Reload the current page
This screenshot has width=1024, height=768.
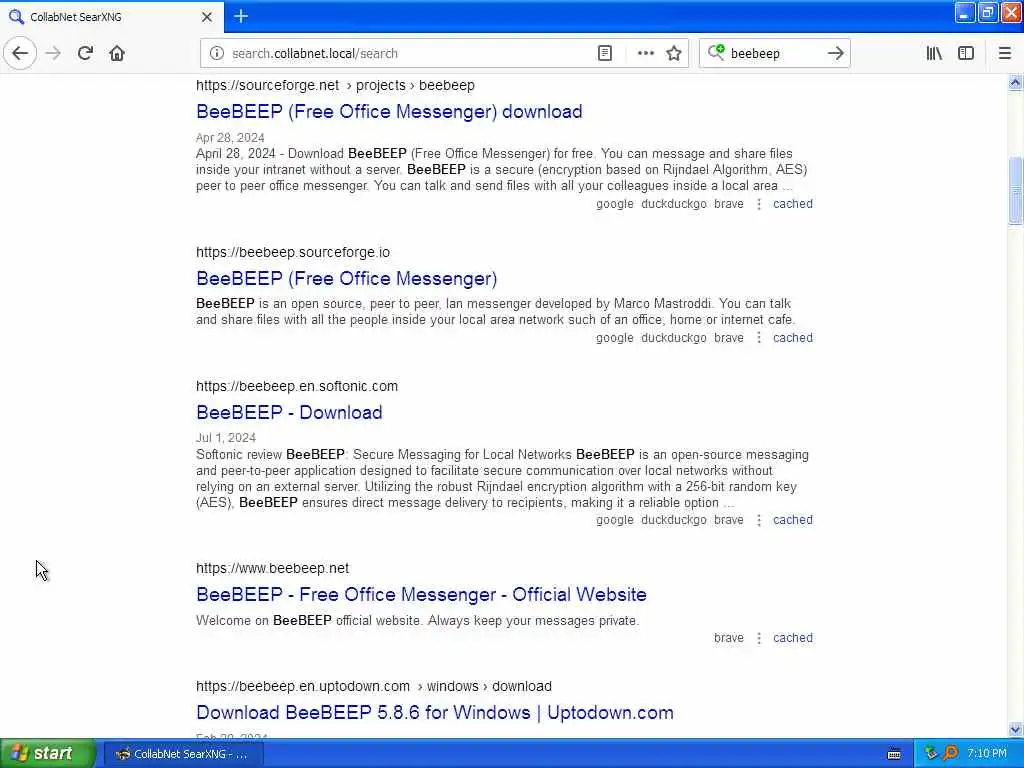(x=85, y=53)
